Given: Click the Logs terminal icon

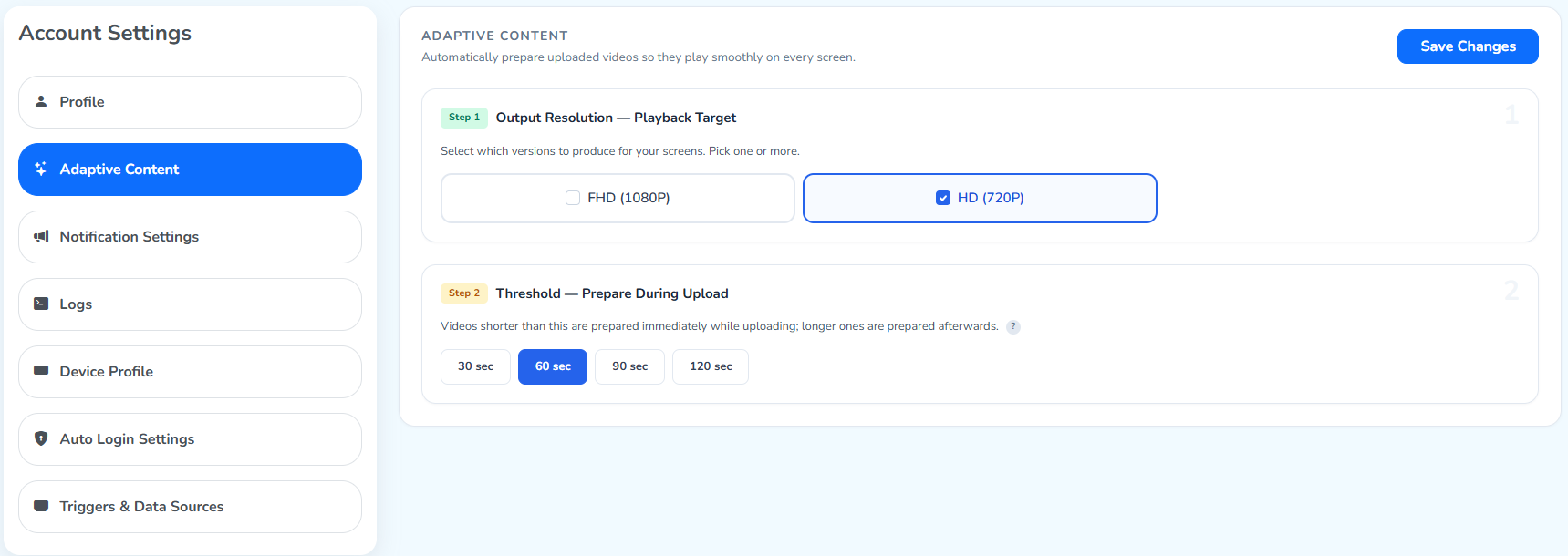Looking at the screenshot, I should click(41, 304).
